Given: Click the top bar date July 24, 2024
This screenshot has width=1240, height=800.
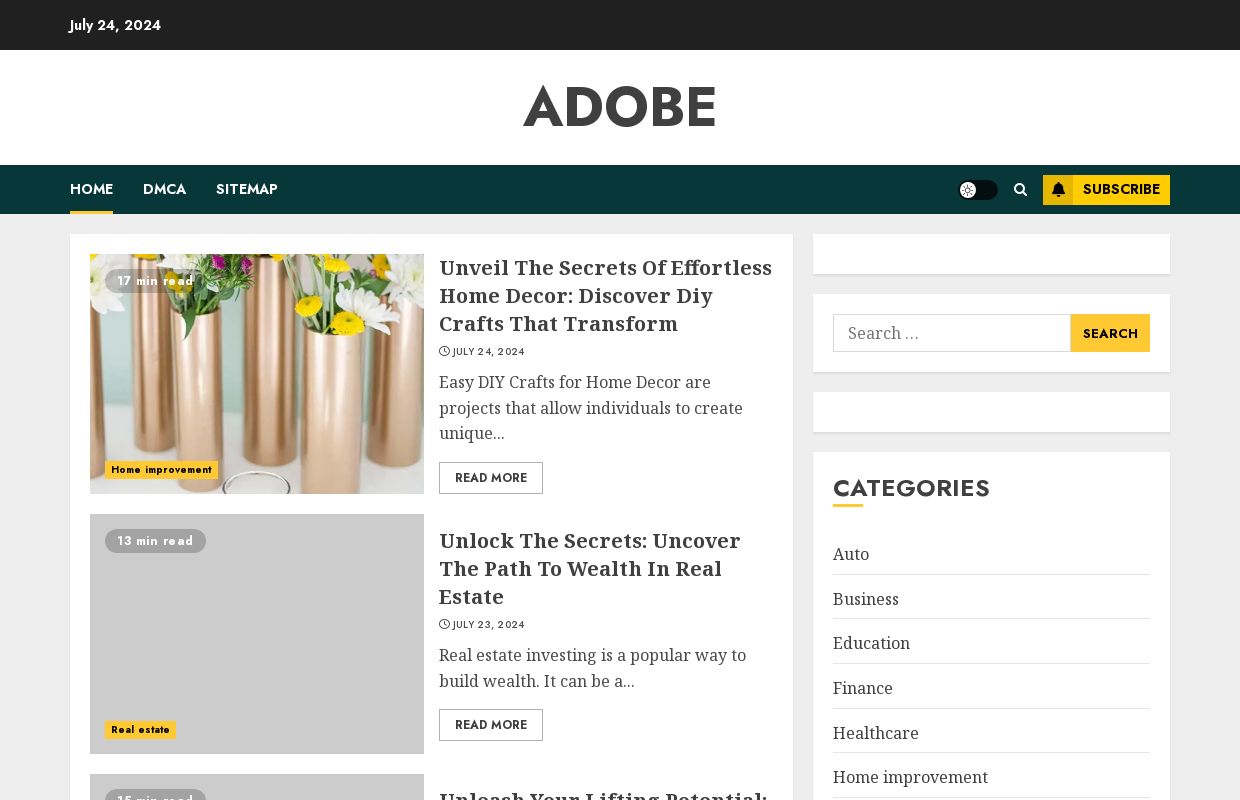Looking at the screenshot, I should 115,25.
